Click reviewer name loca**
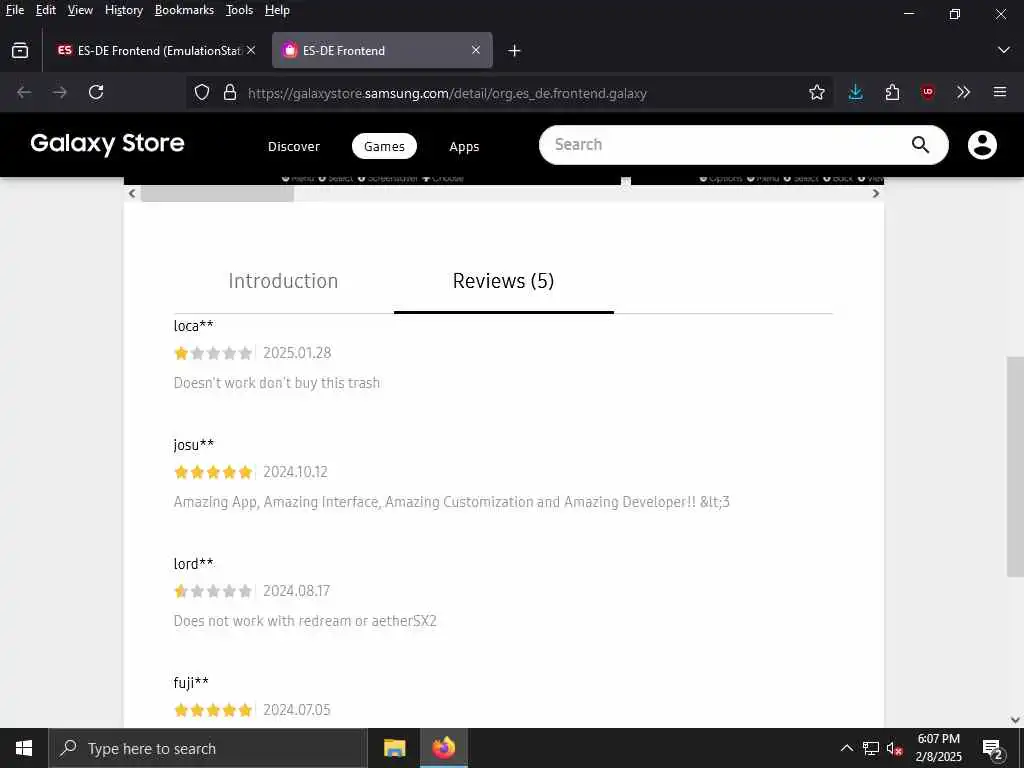1024x768 pixels. tap(194, 325)
